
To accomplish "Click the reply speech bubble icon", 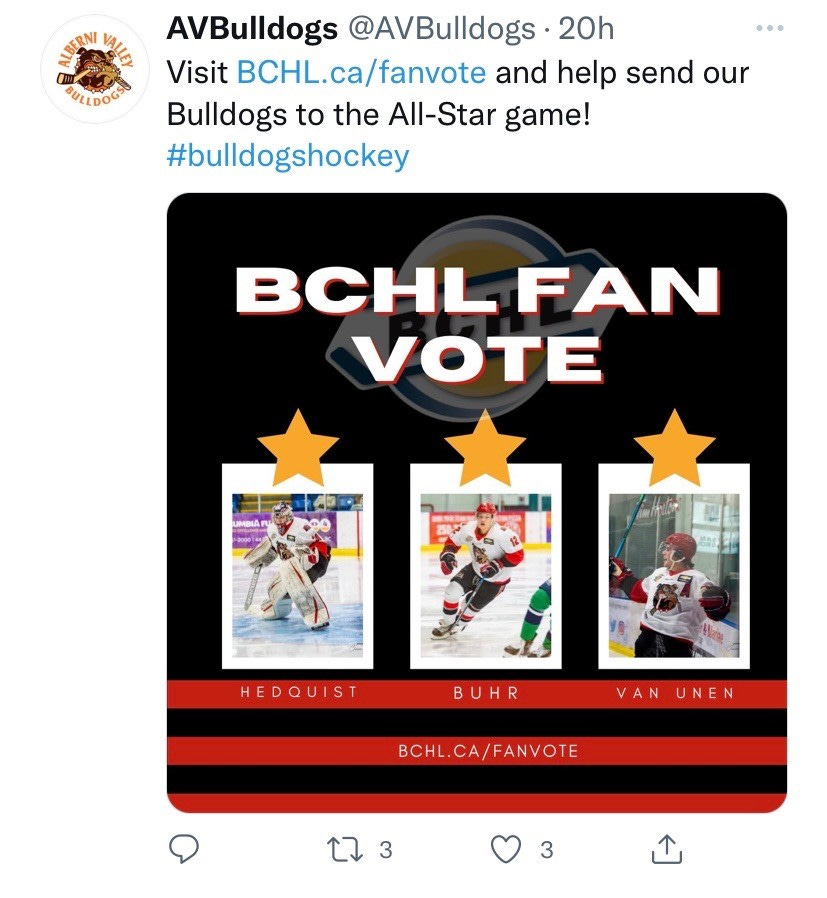I will pos(183,849).
